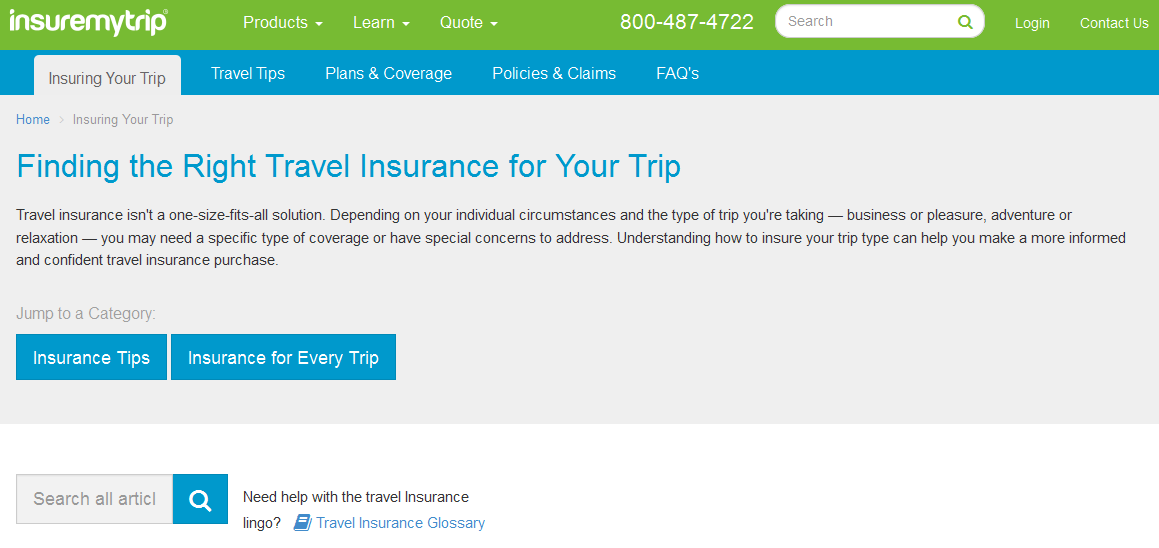Click the green search magnifier icon

tap(964, 22)
